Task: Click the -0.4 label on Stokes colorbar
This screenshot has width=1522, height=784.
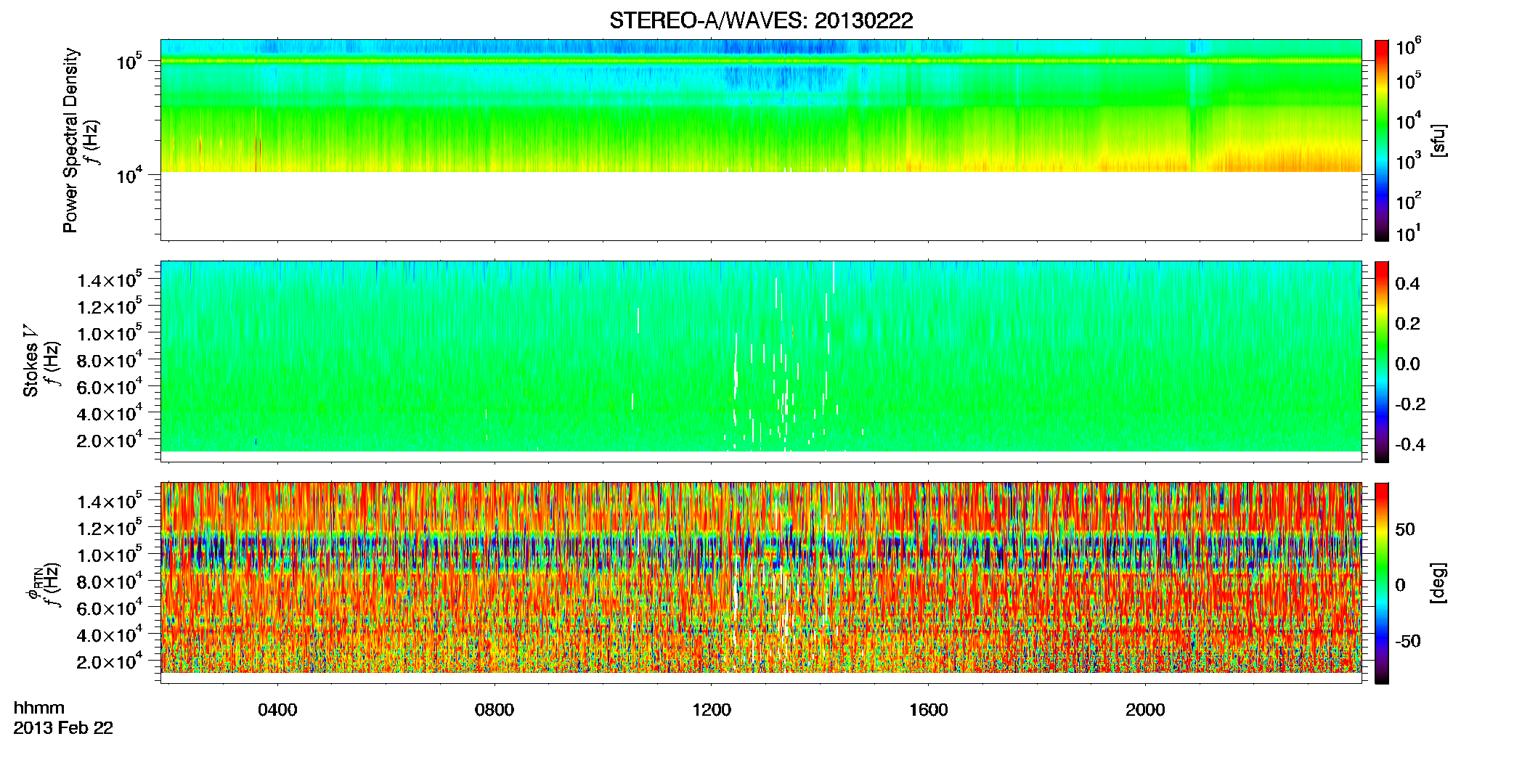Action: (1410, 445)
